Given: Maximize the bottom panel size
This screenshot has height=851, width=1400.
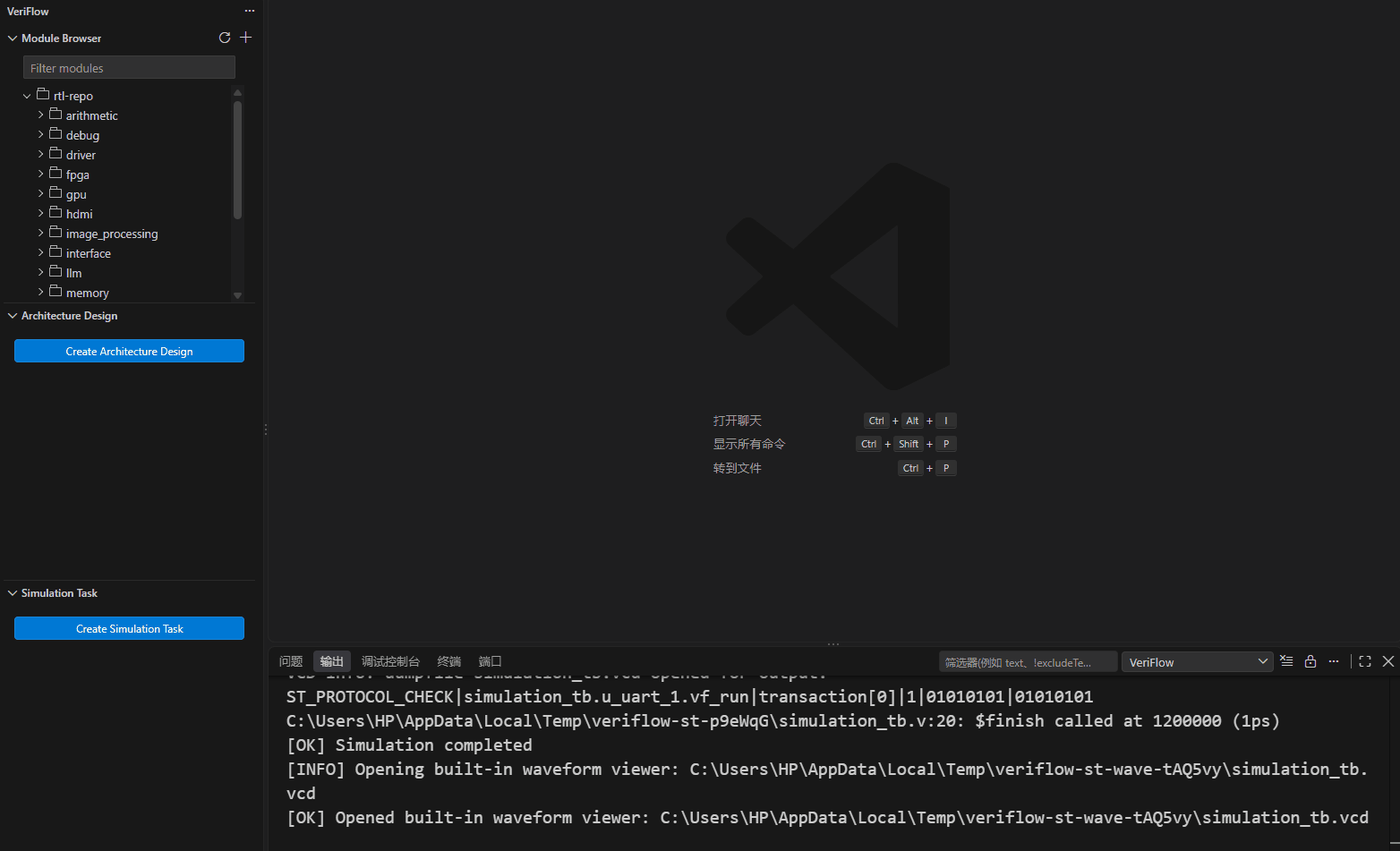Looking at the screenshot, I should coord(1365,661).
